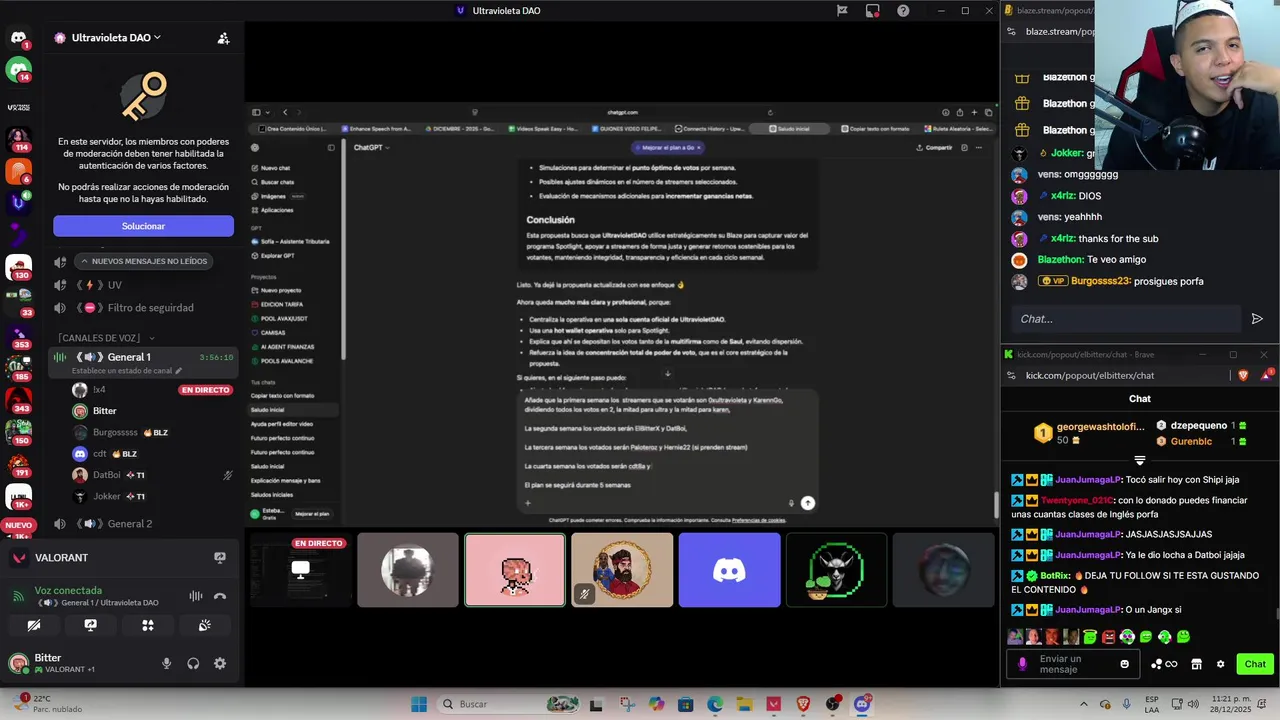Select the Discord logo participant tile
Viewport: 1280px width, 720px height.
pos(729,570)
